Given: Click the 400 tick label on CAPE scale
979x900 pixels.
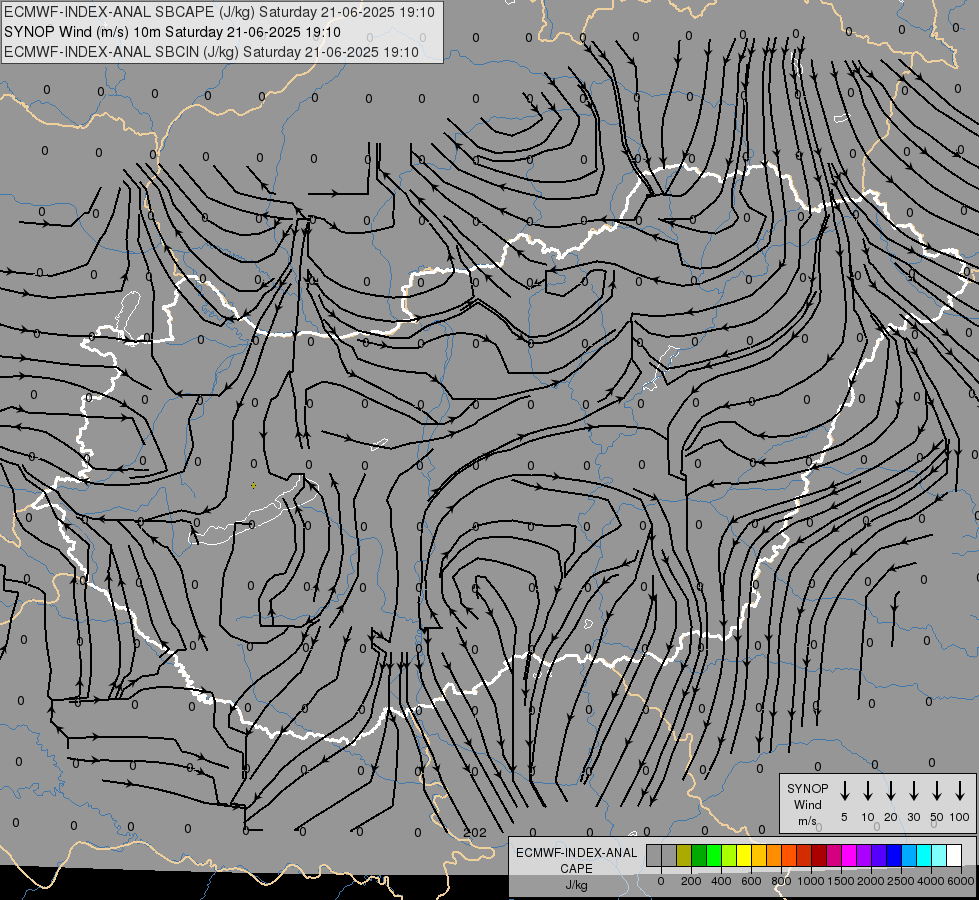Looking at the screenshot, I should click(721, 881).
